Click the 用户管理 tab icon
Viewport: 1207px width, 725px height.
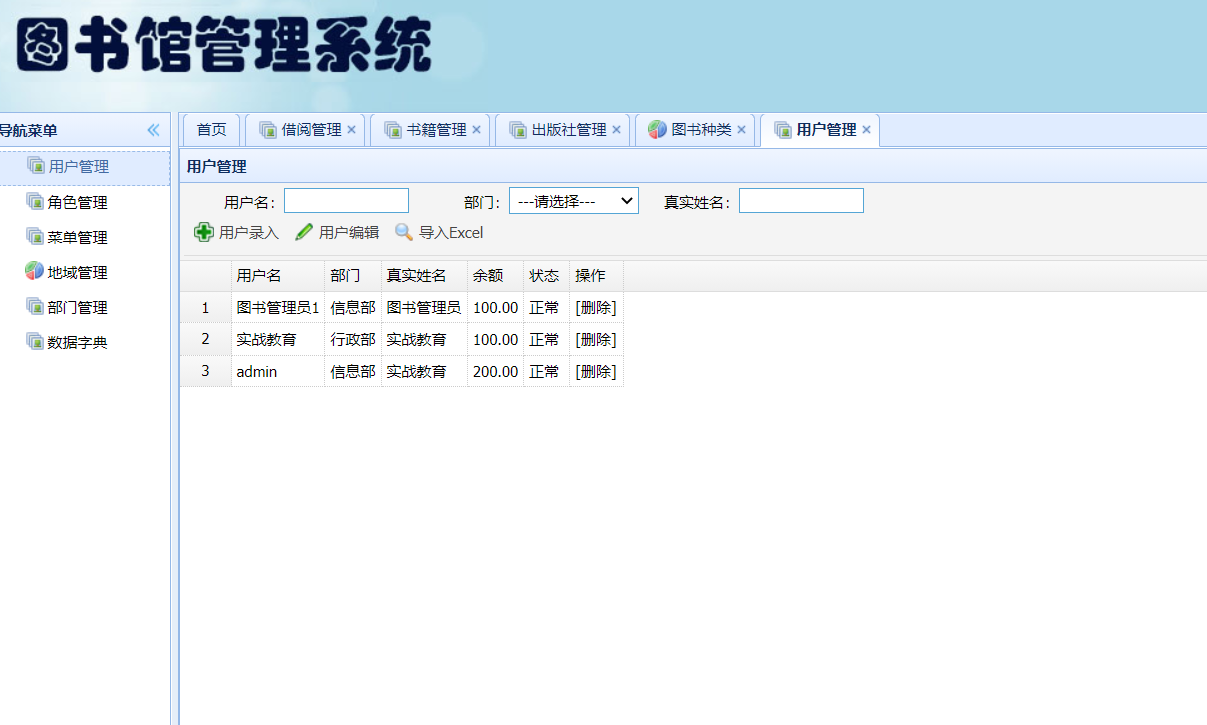pos(783,130)
